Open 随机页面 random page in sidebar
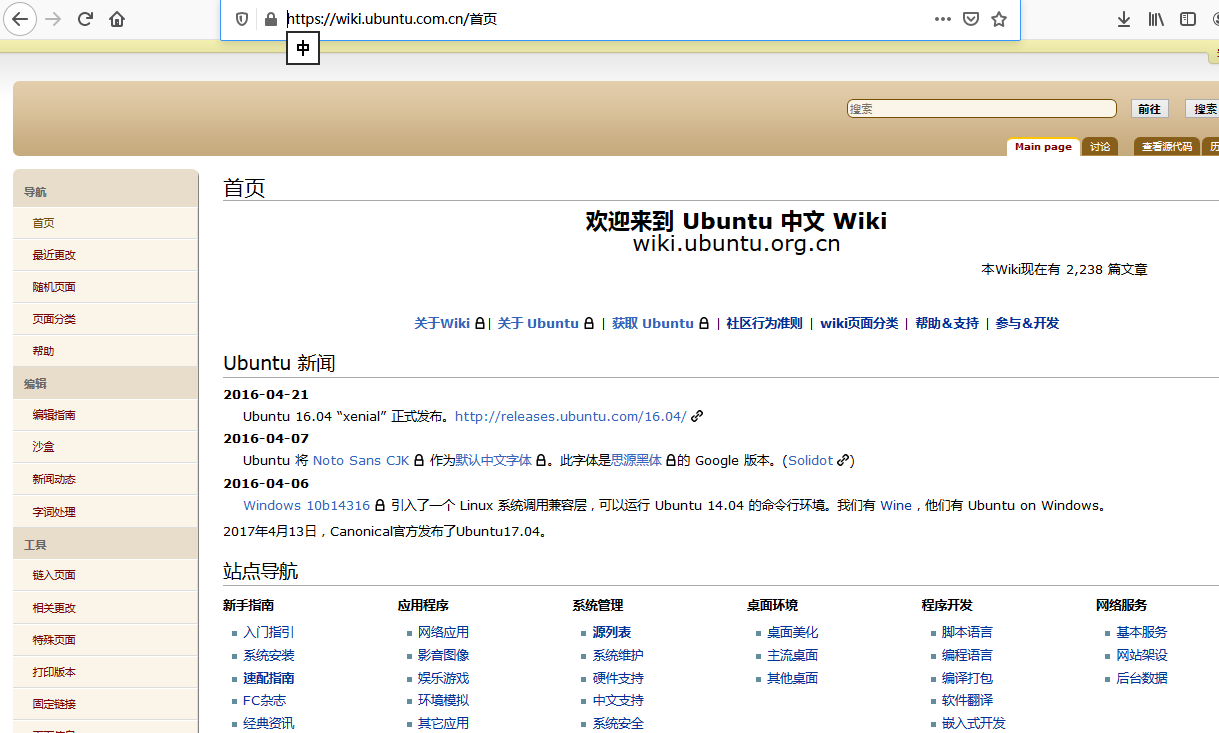Viewport: 1219px width, 733px height. point(54,287)
